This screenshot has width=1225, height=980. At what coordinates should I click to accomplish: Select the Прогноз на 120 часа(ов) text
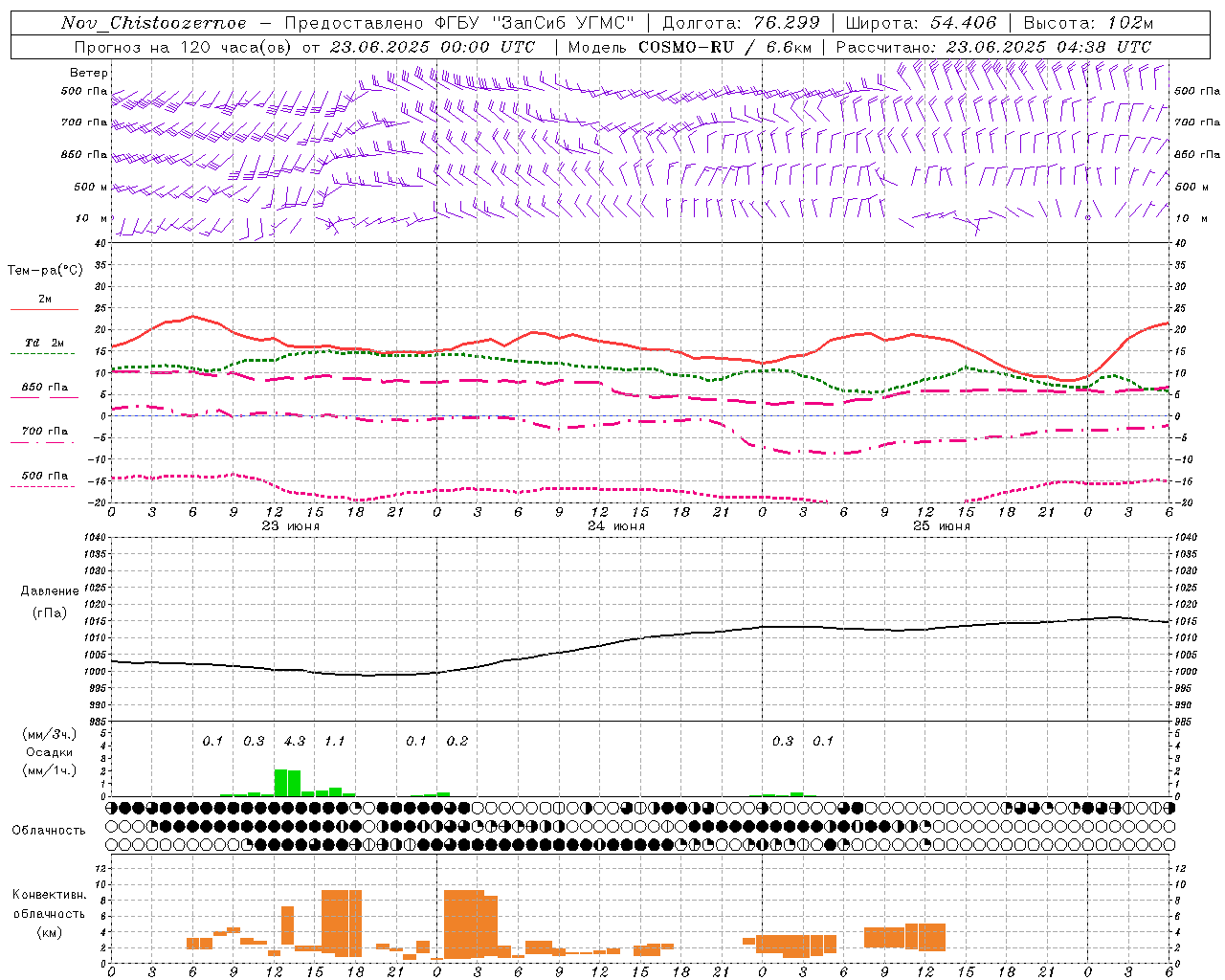tap(185, 47)
